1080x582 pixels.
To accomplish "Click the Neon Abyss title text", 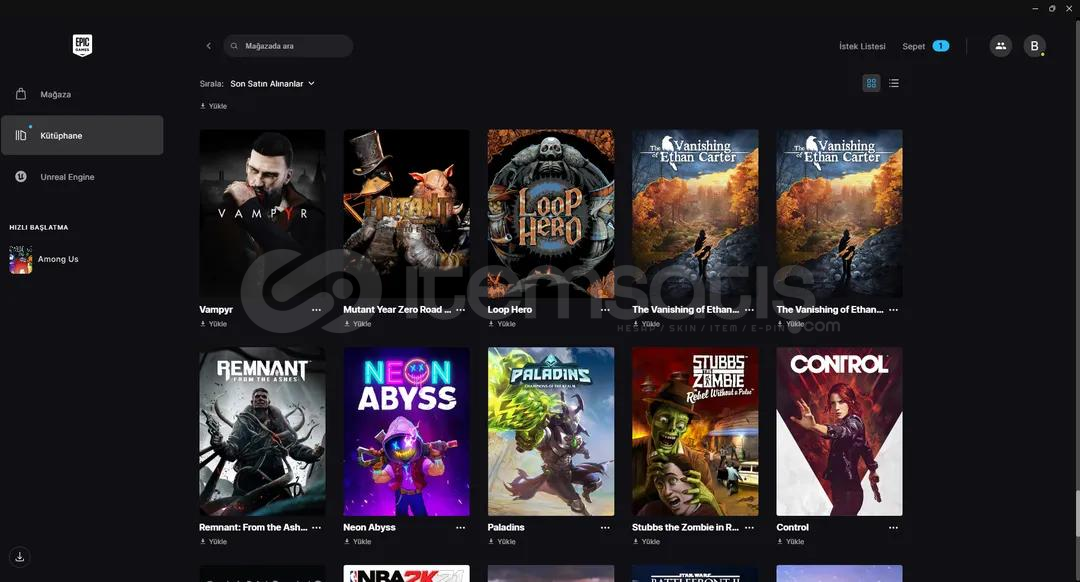I will [369, 528].
